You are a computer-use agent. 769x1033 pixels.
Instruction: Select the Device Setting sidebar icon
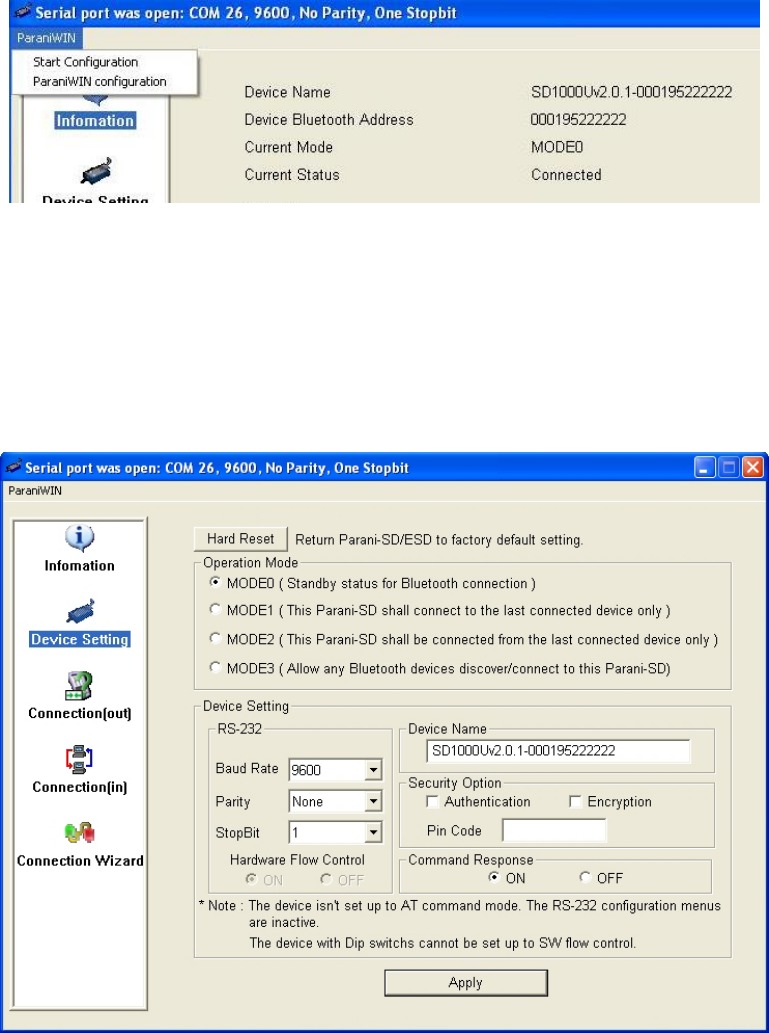click(80, 623)
